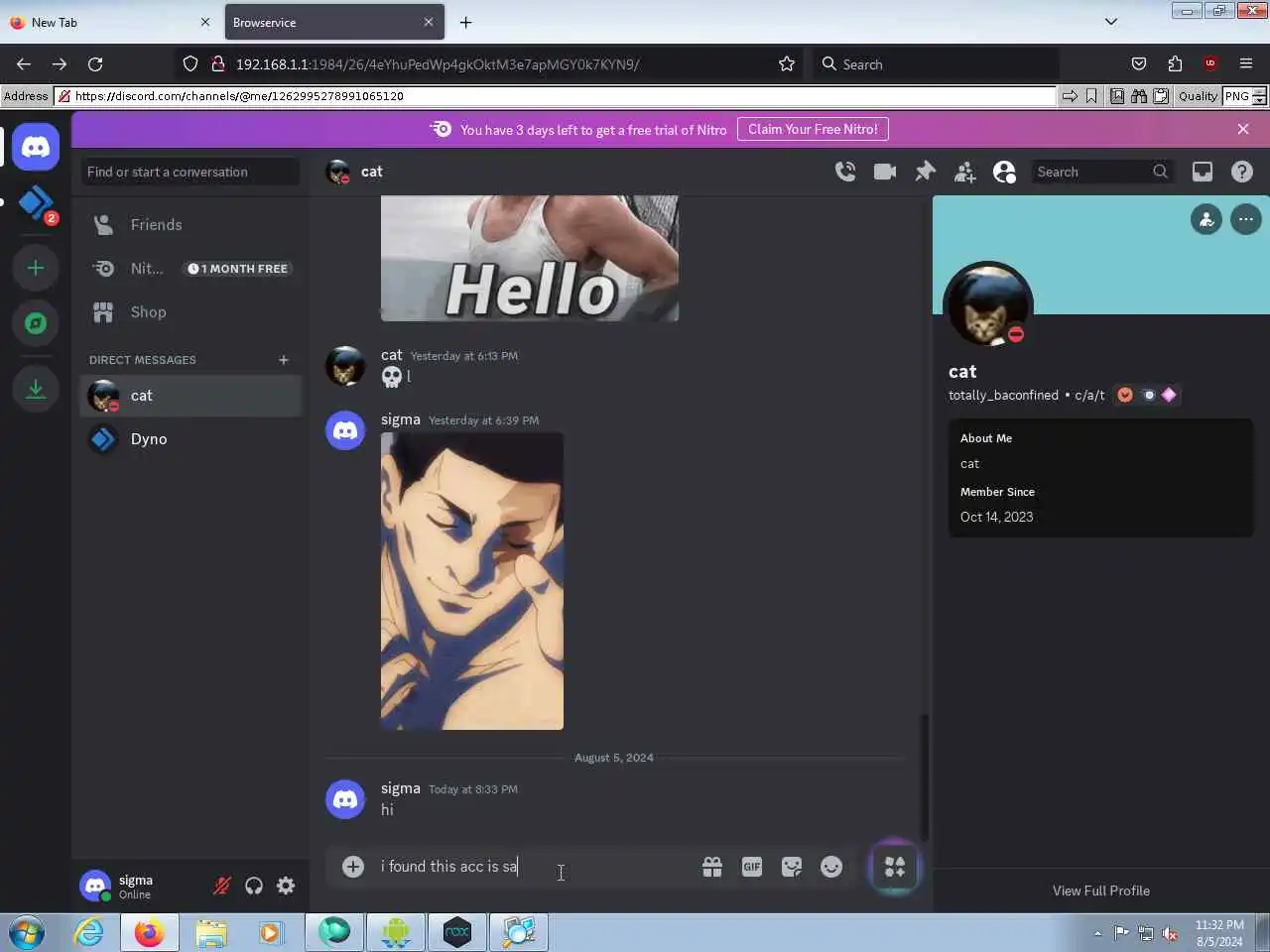1270x952 pixels.
Task: Open Nitro in the sidebar
Action: [x=190, y=269]
